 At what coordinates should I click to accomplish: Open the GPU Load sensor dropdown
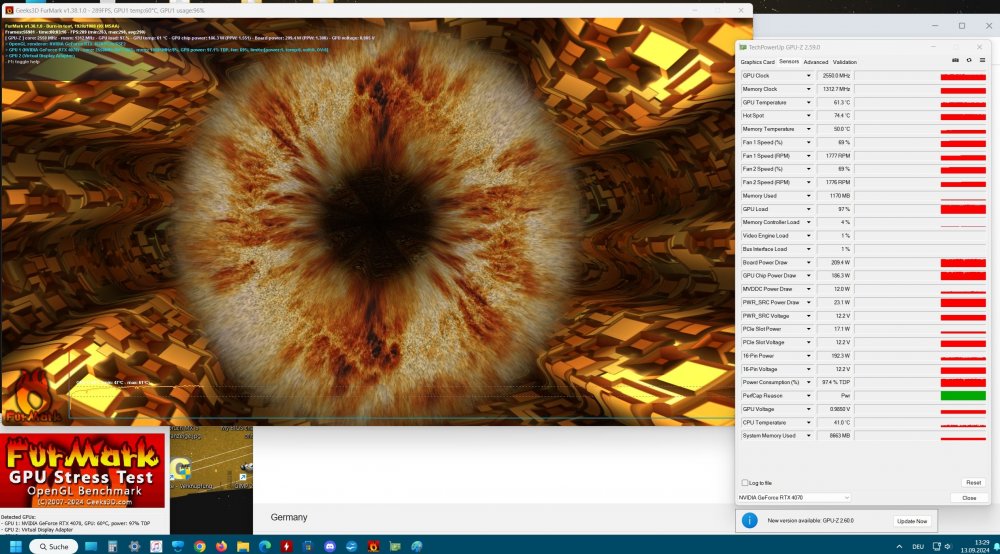click(809, 209)
